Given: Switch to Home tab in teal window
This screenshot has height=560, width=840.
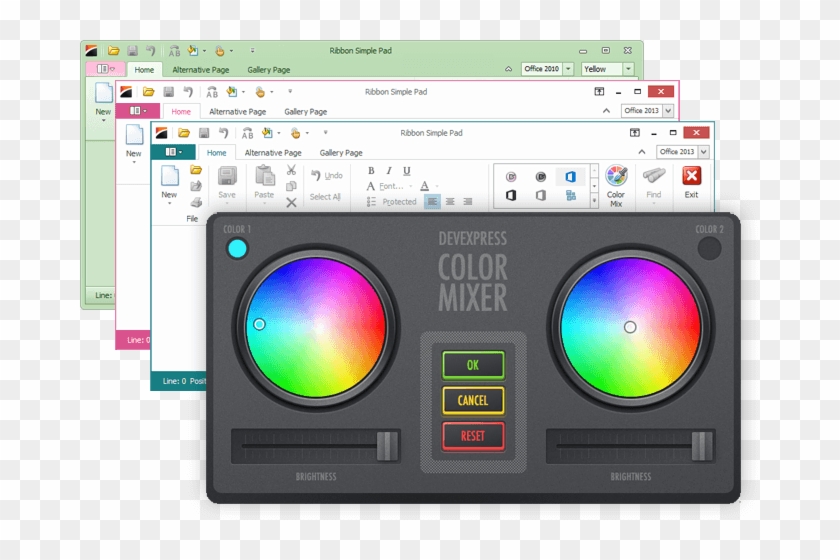Looking at the screenshot, I should pyautogui.click(x=216, y=153).
